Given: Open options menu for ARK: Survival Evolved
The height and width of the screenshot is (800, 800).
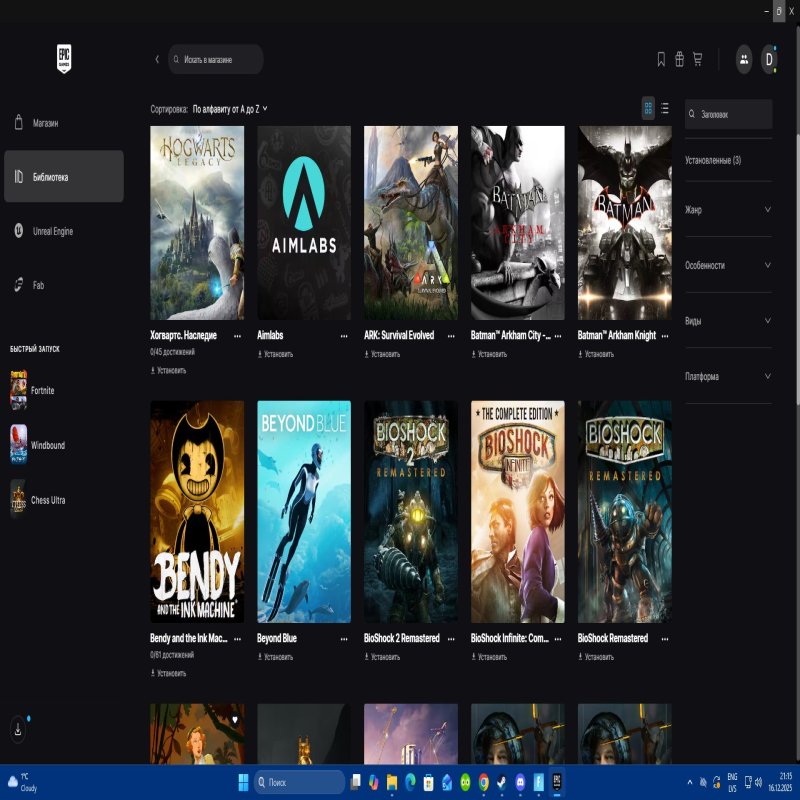Looking at the screenshot, I should 451,336.
